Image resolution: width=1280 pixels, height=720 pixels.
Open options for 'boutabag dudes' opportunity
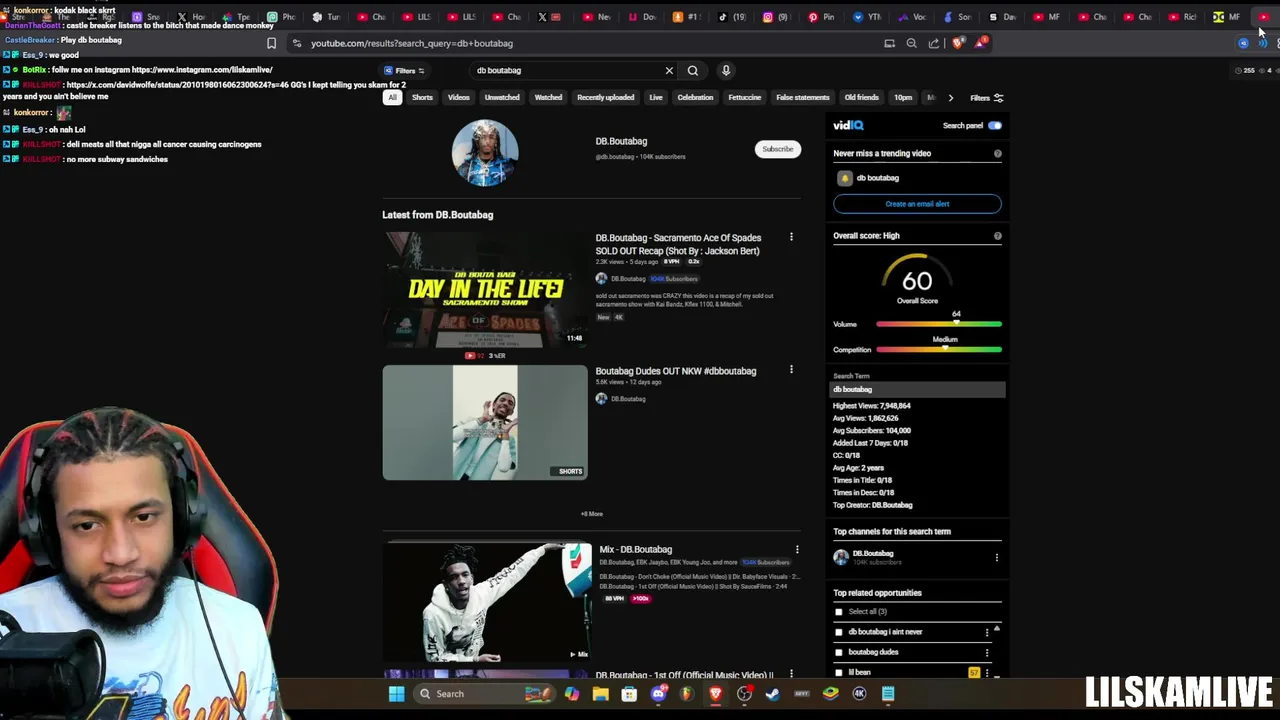click(x=986, y=652)
